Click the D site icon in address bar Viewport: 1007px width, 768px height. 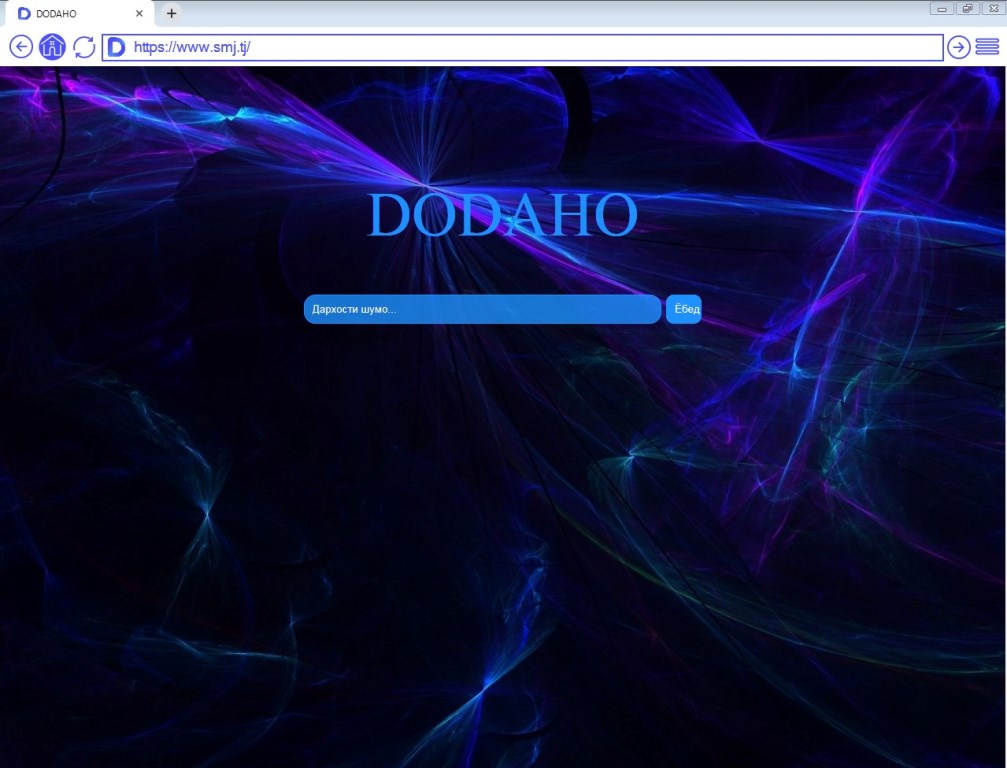pyautogui.click(x=116, y=47)
